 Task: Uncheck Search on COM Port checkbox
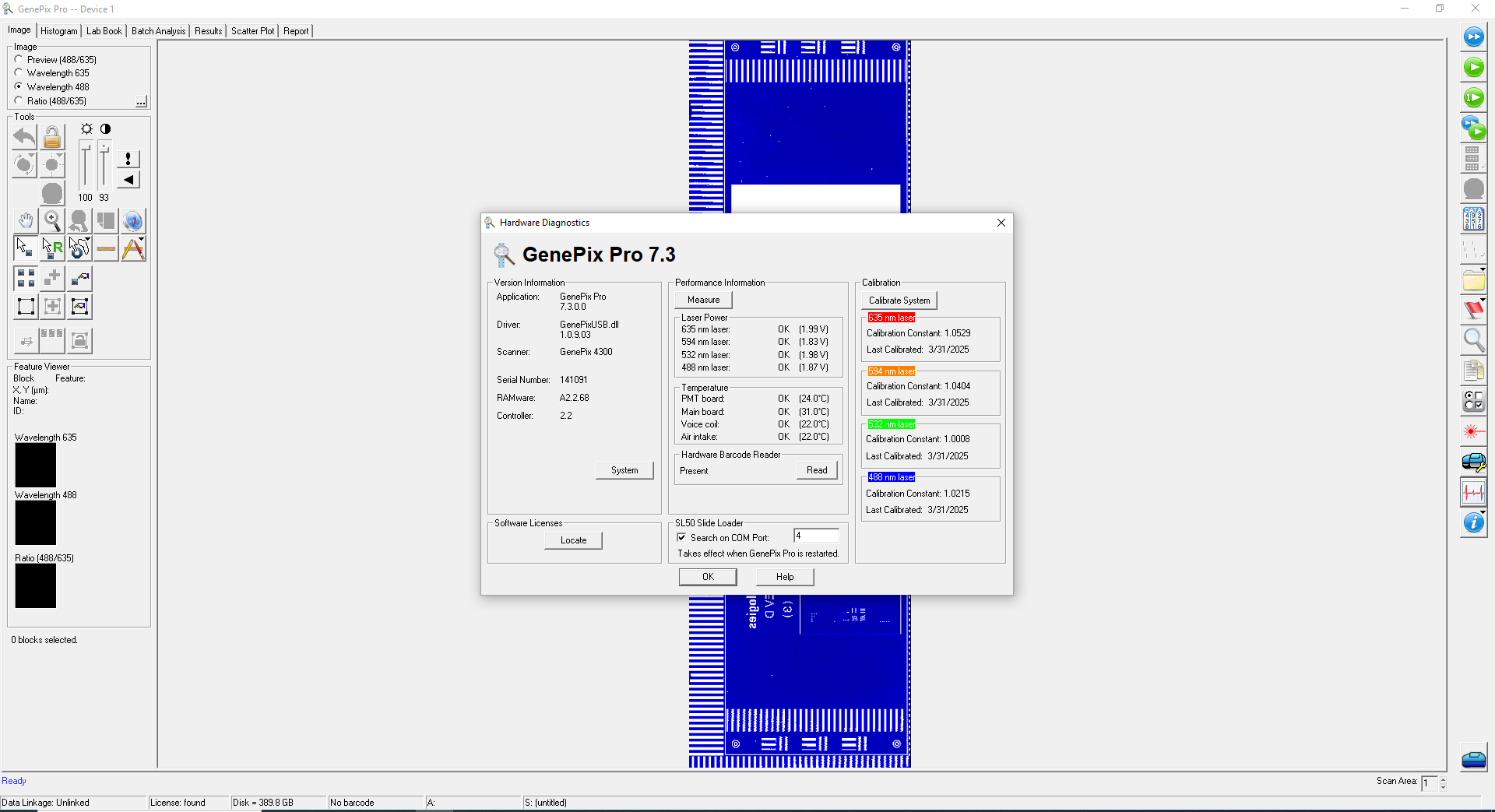(681, 538)
